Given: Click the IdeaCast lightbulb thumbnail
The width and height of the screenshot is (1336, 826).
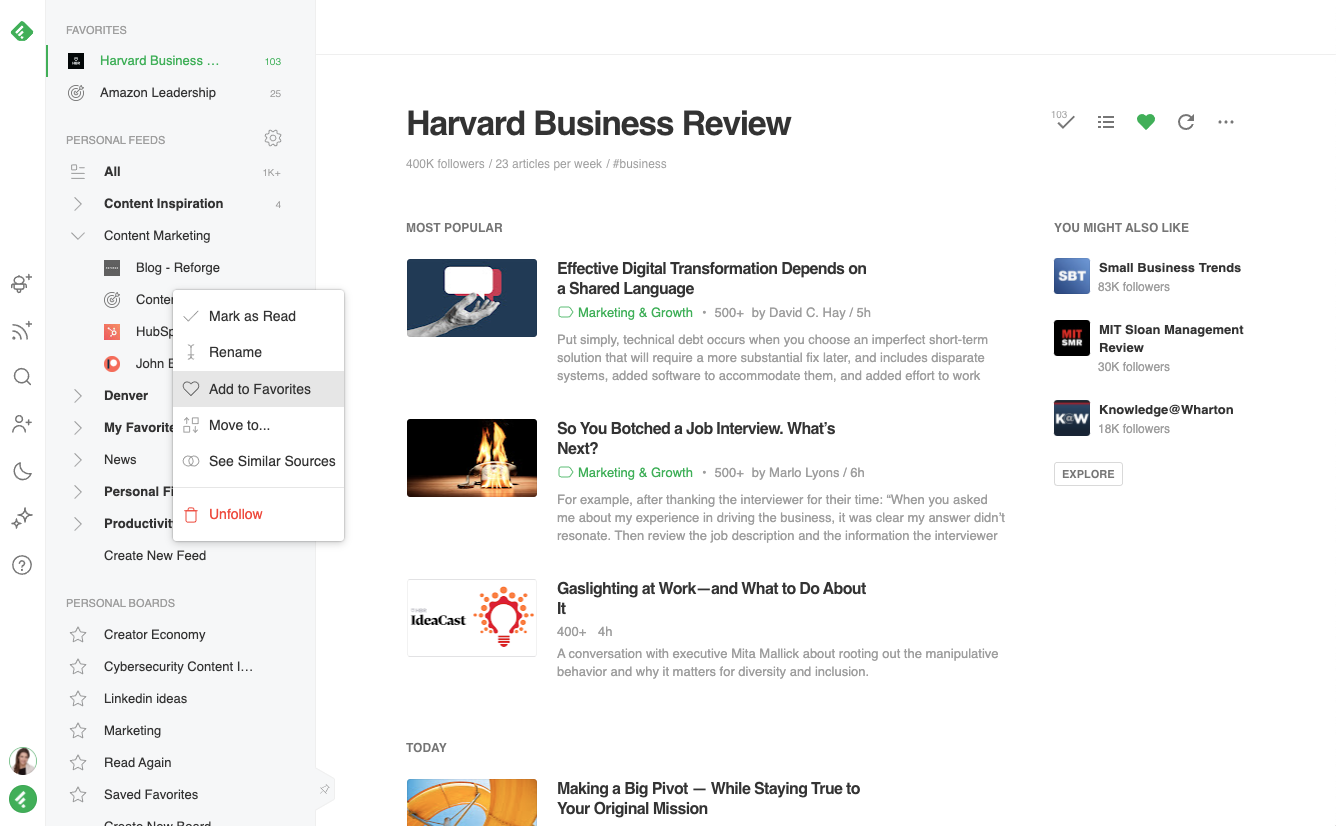Looking at the screenshot, I should [x=472, y=618].
